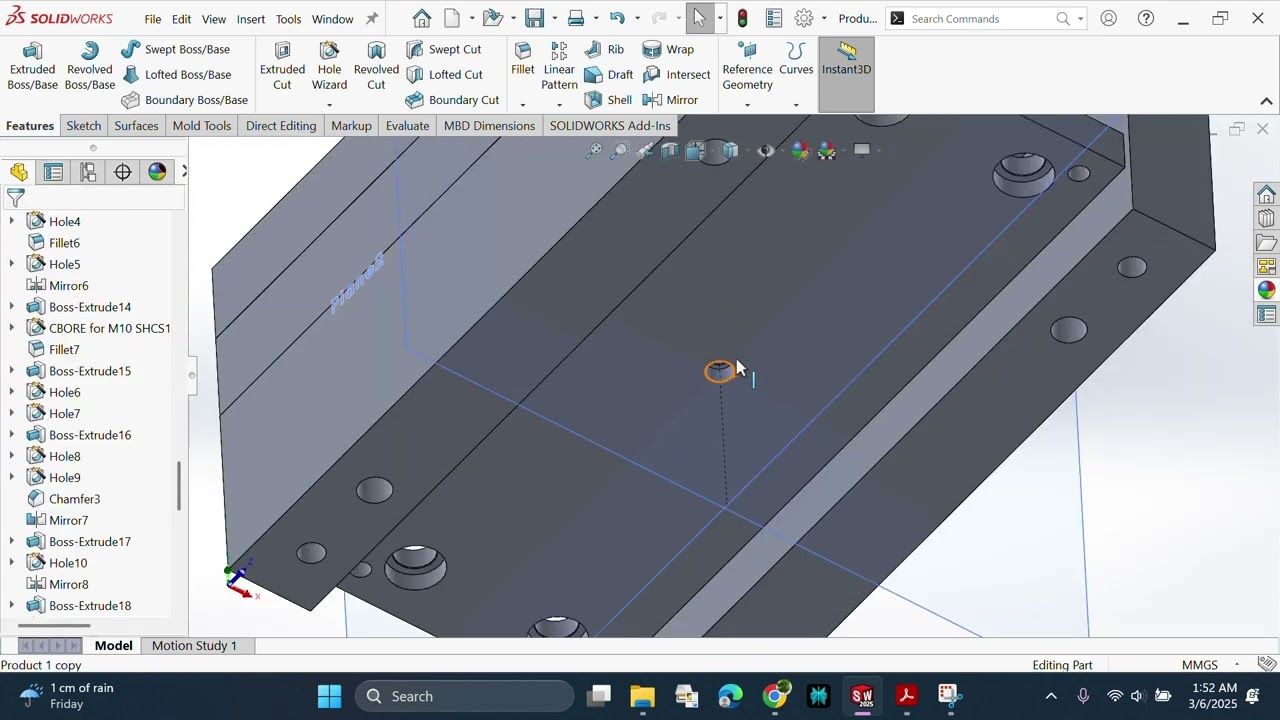Select the Revolved Boss/Base tool
Viewport: 1280px width, 720px height.
click(89, 67)
